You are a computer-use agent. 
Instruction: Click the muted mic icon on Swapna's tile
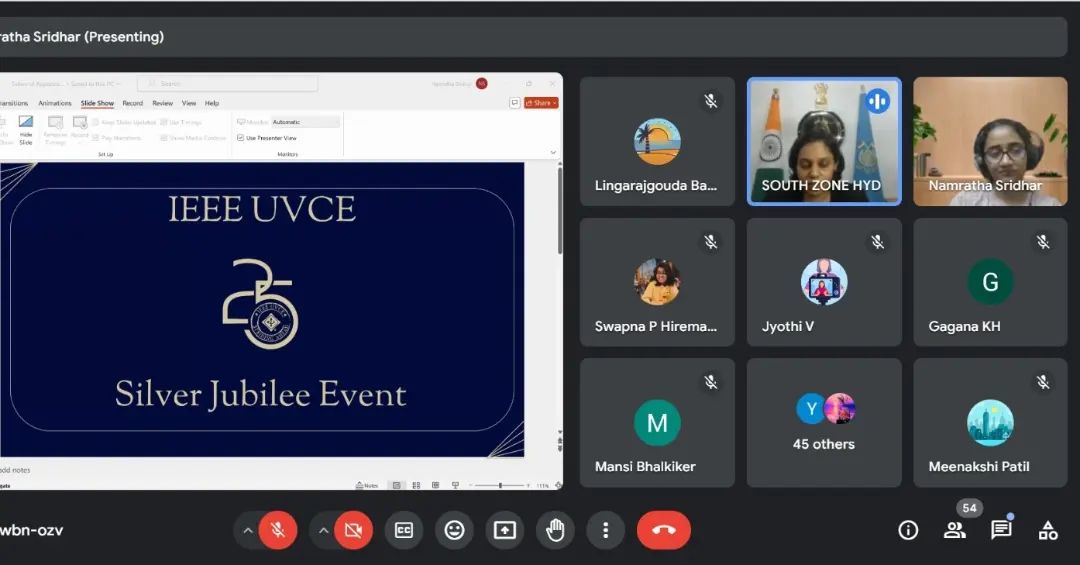click(711, 242)
